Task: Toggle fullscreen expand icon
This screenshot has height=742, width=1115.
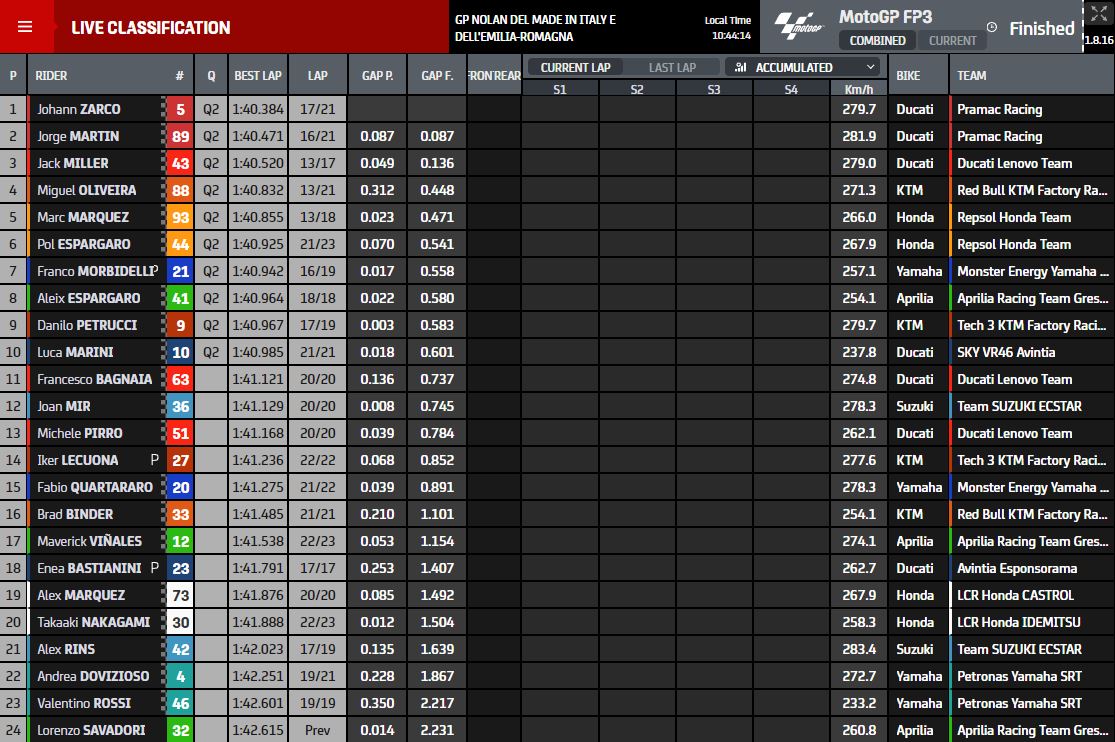Action: (x=1099, y=13)
